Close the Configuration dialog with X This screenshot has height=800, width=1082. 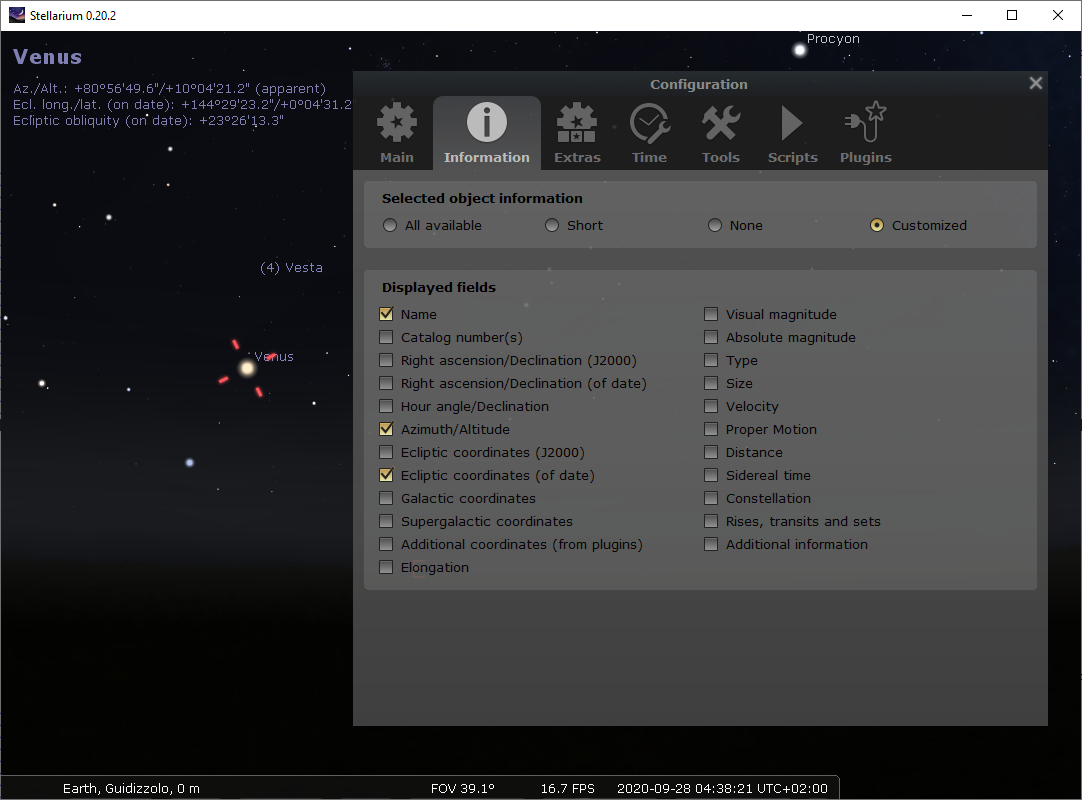(1036, 84)
